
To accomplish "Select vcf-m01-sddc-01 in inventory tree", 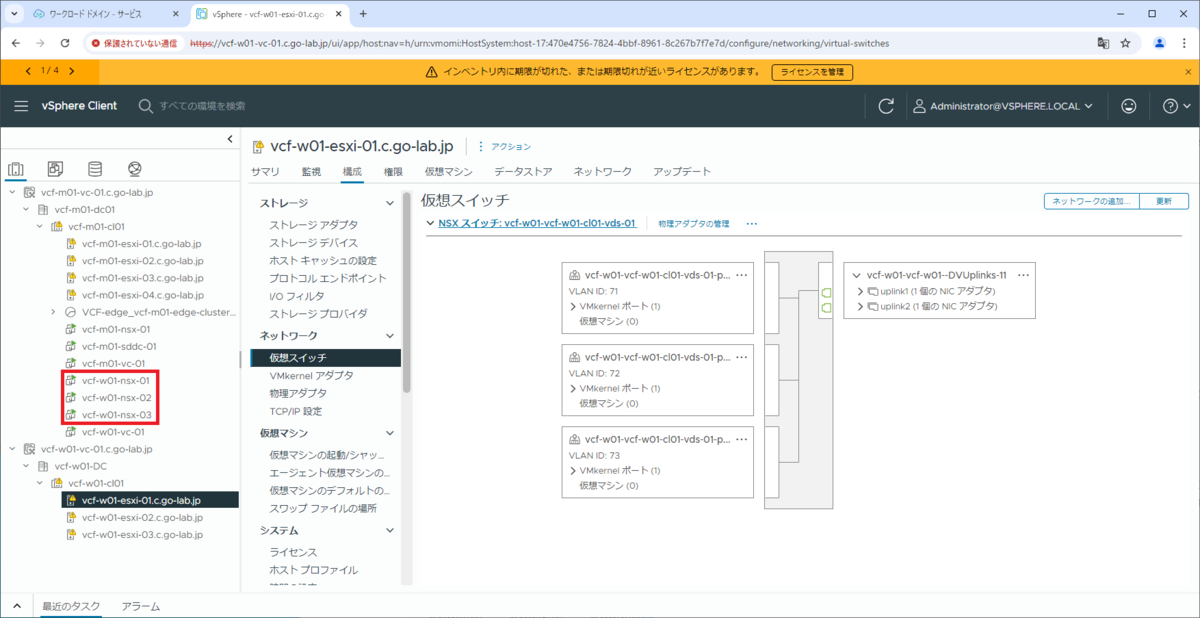I will coord(119,346).
